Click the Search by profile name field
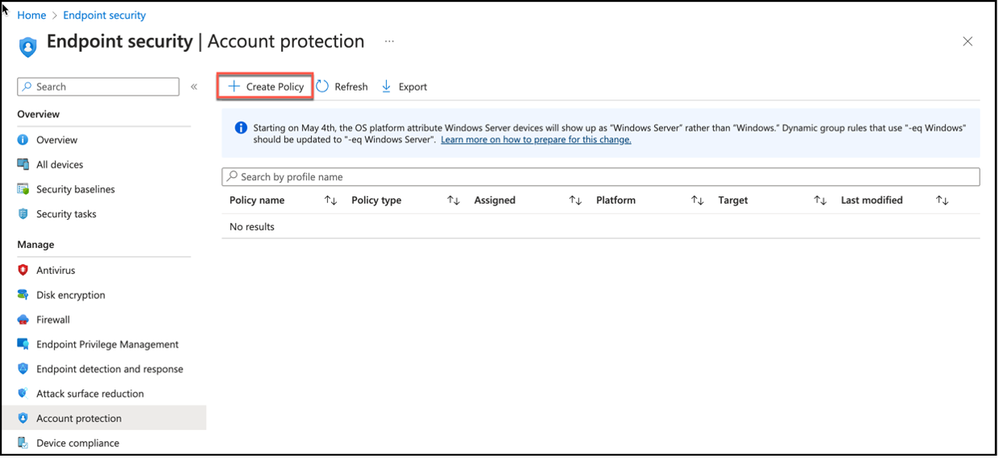The width and height of the screenshot is (999, 459). (x=600, y=177)
